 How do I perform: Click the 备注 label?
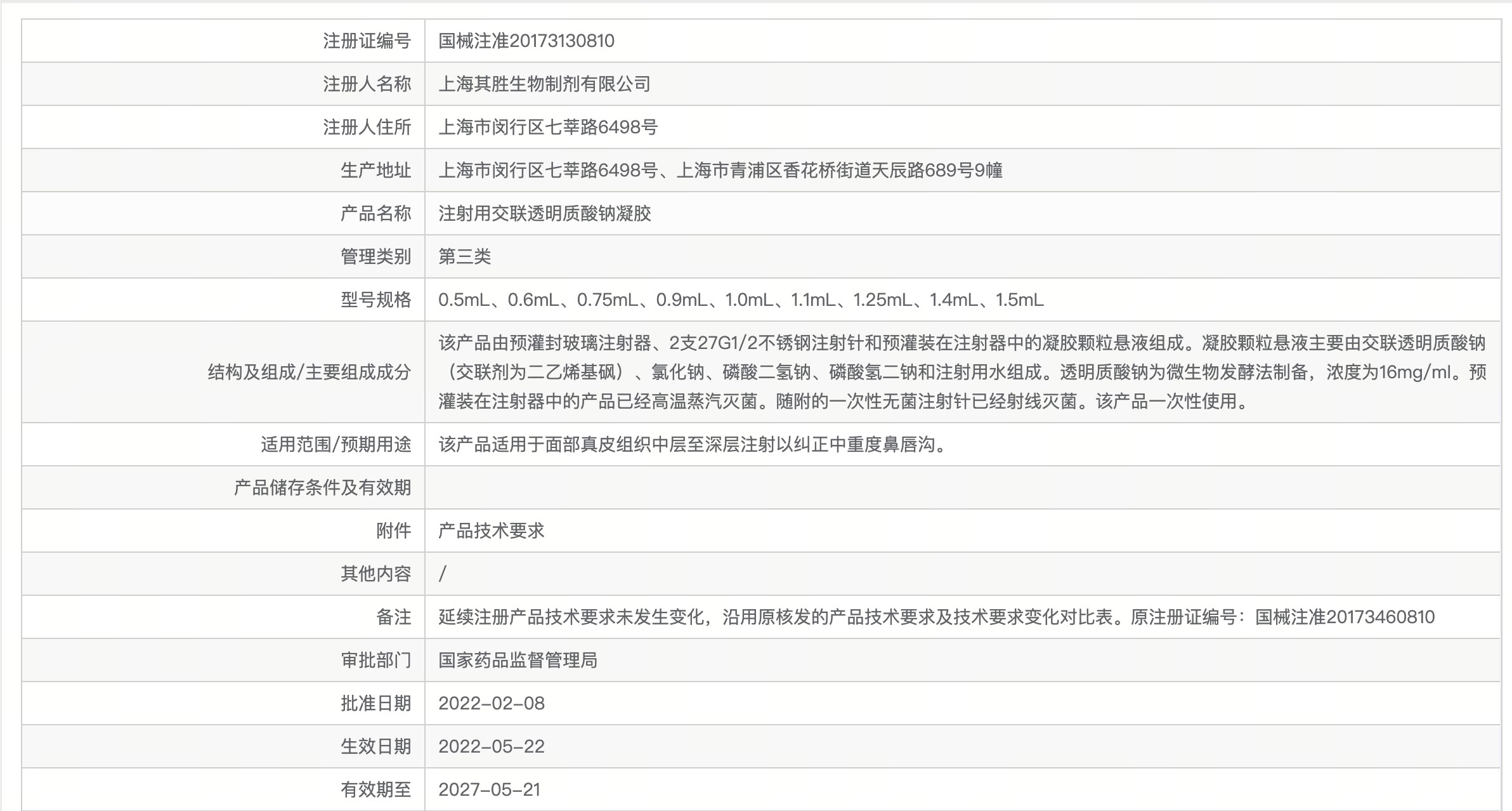393,617
